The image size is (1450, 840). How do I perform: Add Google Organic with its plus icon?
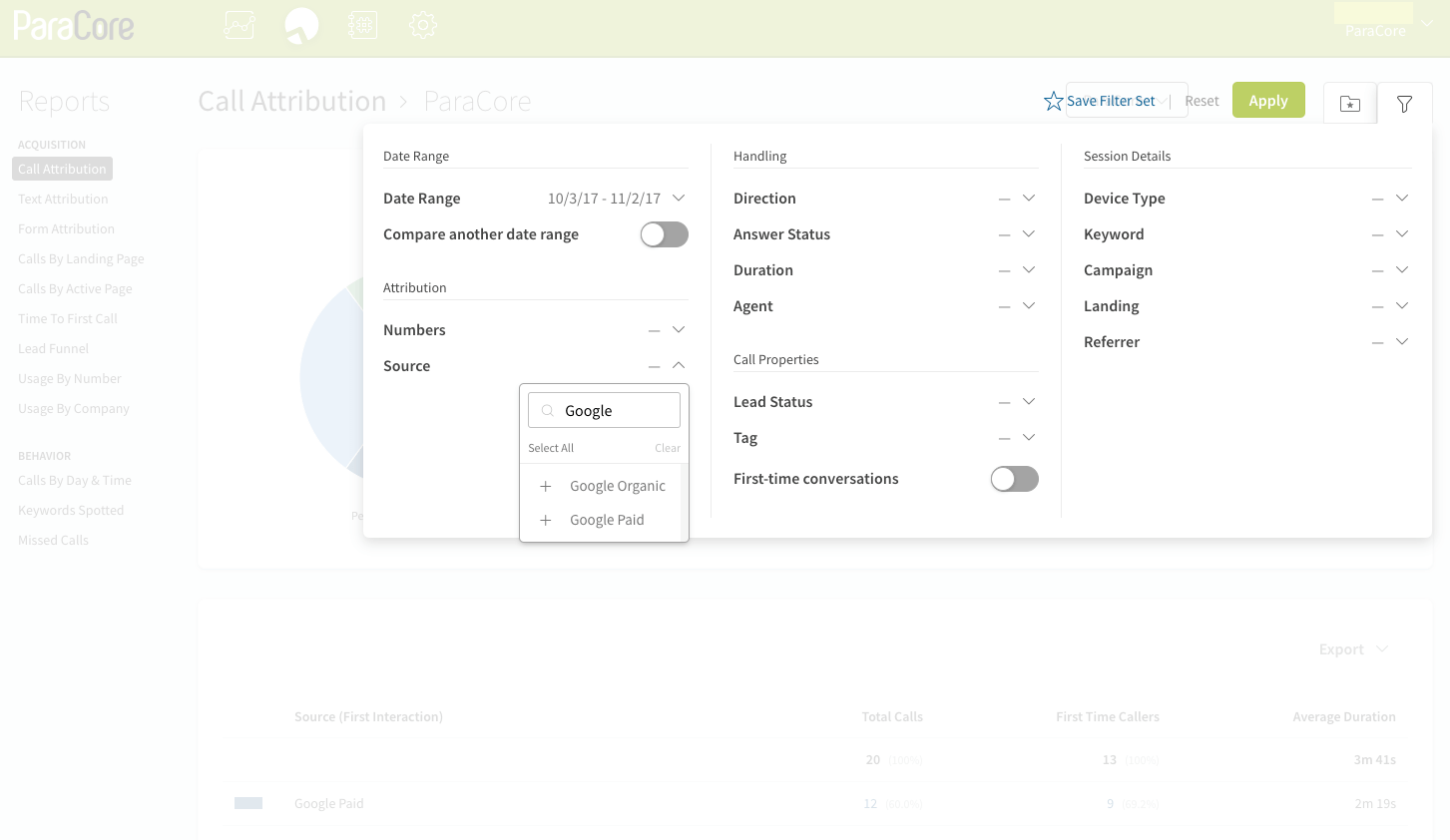[x=546, y=486]
